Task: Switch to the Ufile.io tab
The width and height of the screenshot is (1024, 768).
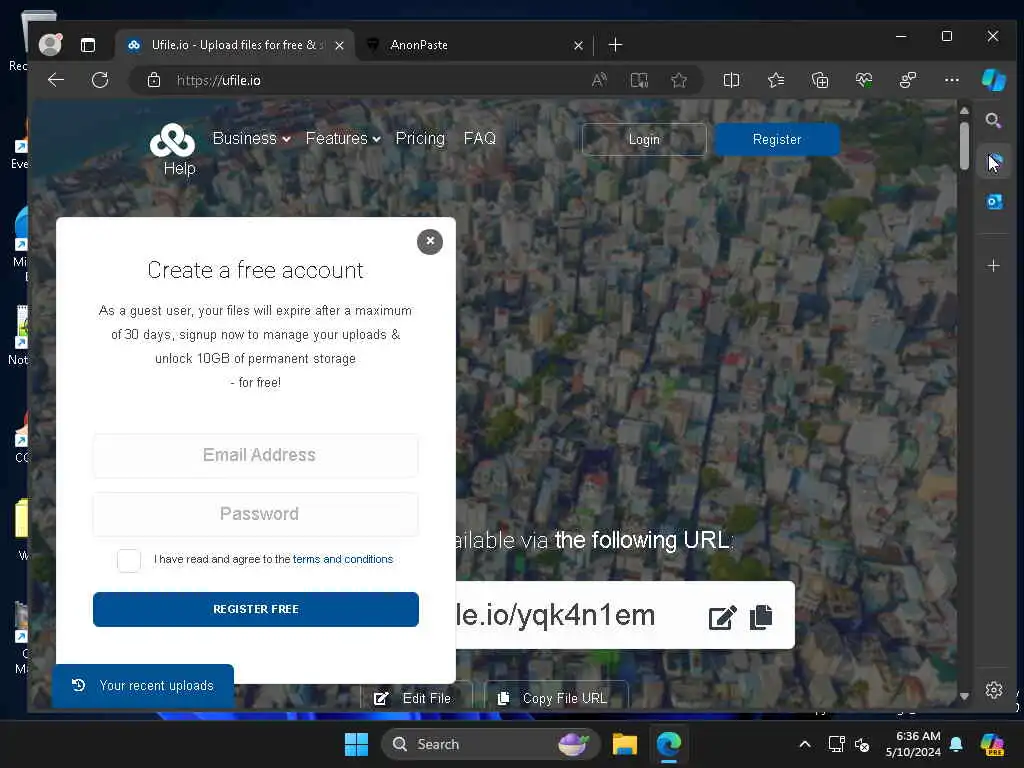Action: [235, 45]
